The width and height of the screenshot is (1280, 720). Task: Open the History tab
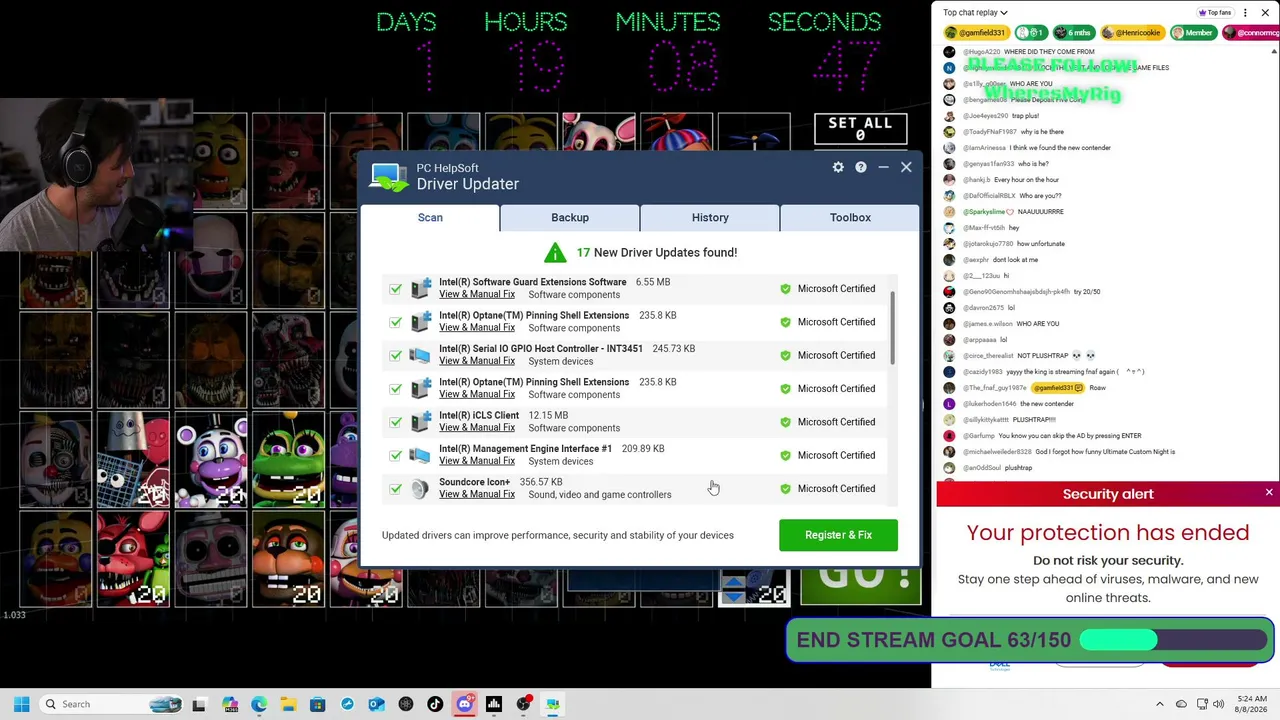(710, 217)
